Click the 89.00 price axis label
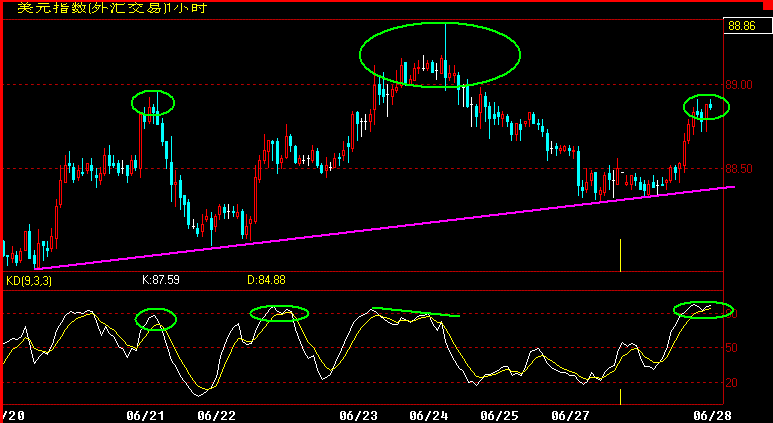773x423 pixels. click(x=739, y=85)
